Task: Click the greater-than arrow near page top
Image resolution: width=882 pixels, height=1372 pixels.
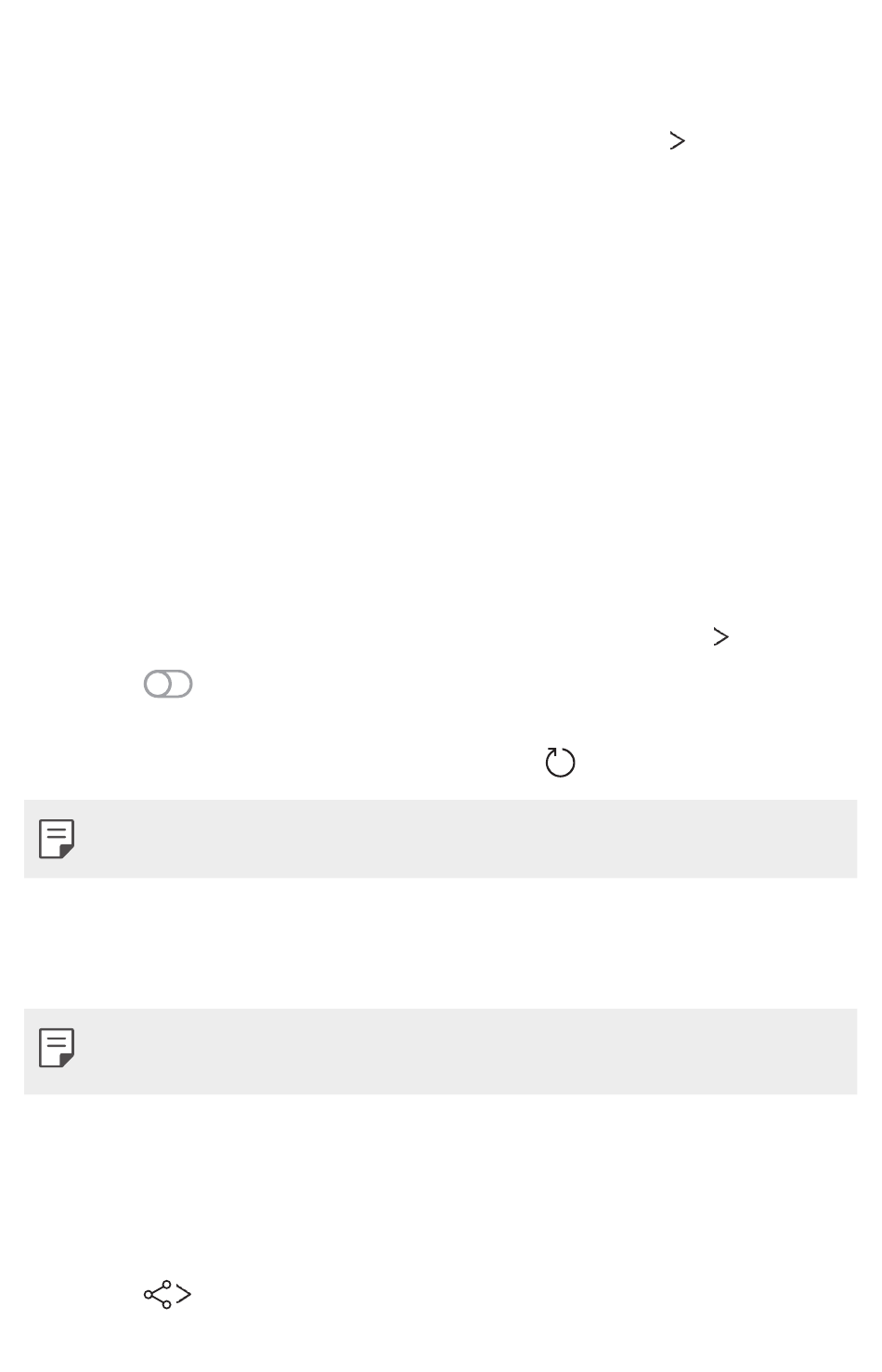Action: (x=677, y=141)
